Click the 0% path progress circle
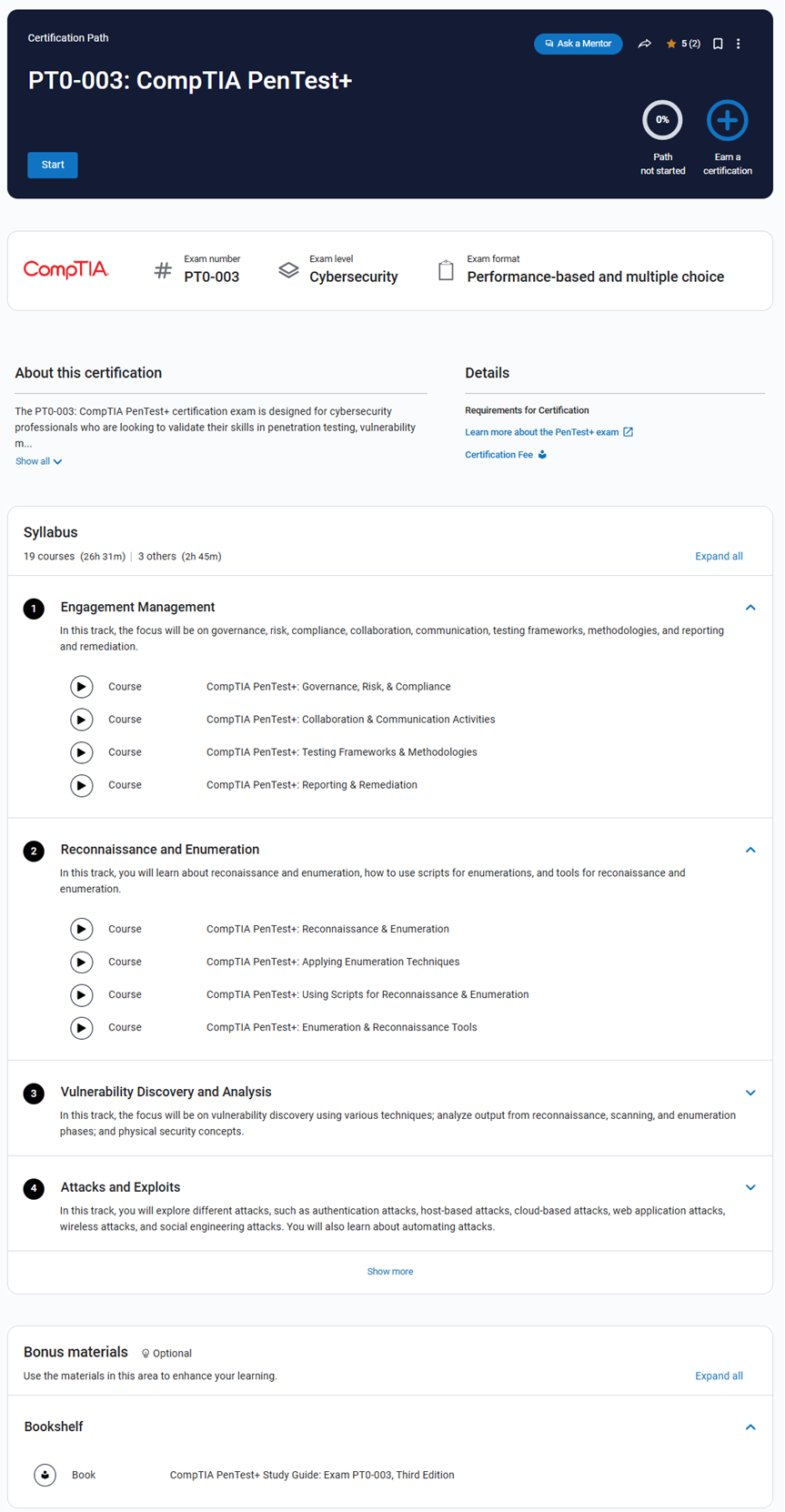The height and width of the screenshot is (1512, 785). (662, 120)
